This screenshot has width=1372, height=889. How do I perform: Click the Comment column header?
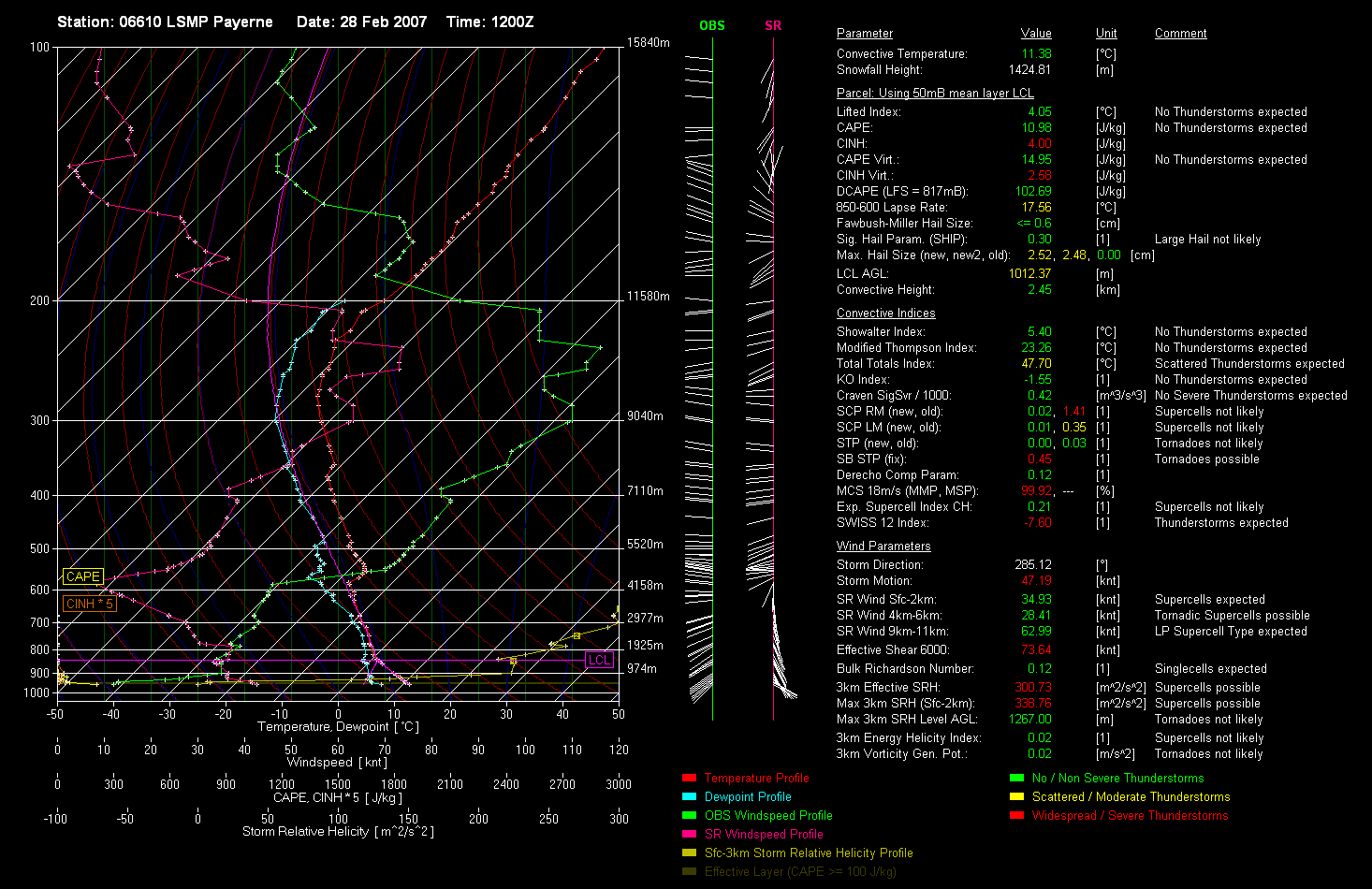(x=1180, y=34)
